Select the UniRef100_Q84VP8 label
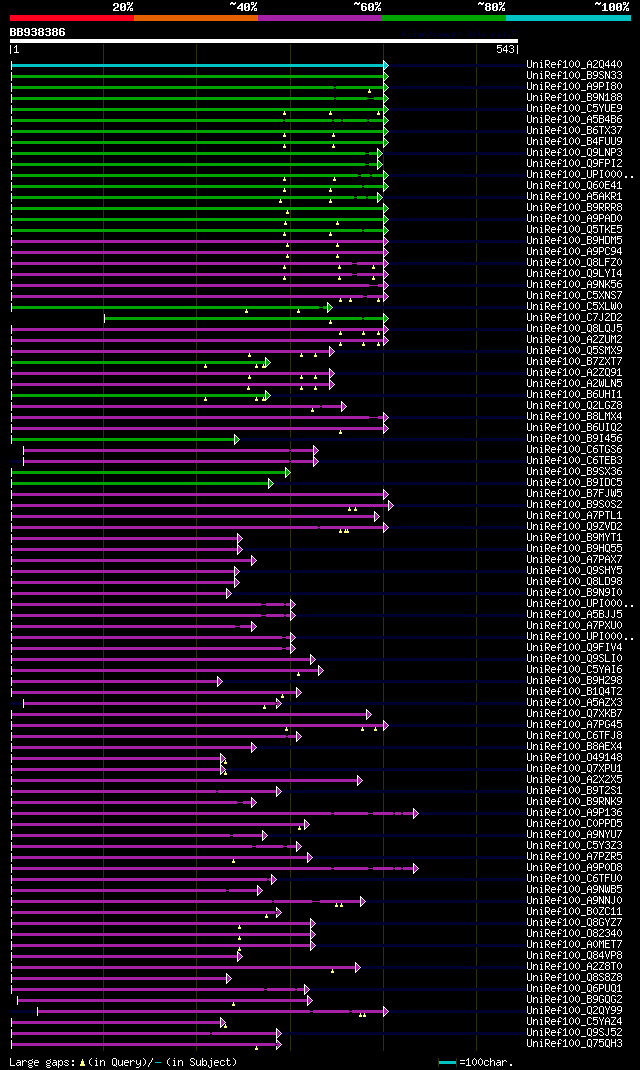The height and width of the screenshot is (1070, 640). coord(574,956)
